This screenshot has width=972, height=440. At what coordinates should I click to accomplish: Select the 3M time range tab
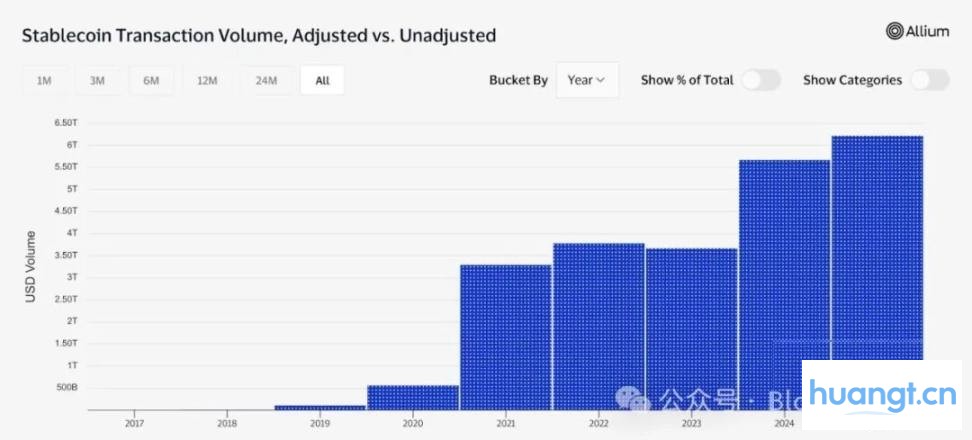point(97,81)
